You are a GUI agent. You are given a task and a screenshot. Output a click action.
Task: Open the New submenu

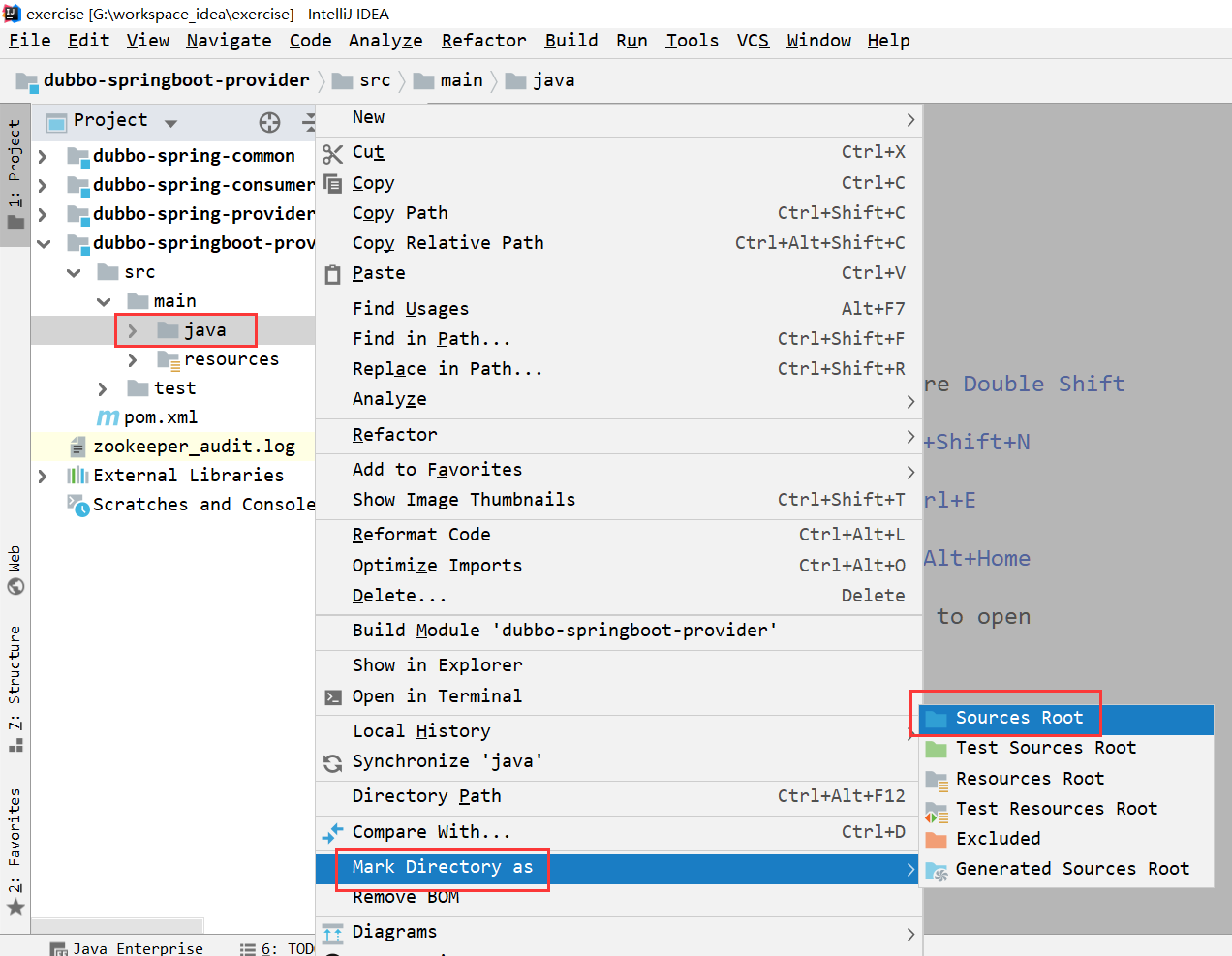point(619,118)
